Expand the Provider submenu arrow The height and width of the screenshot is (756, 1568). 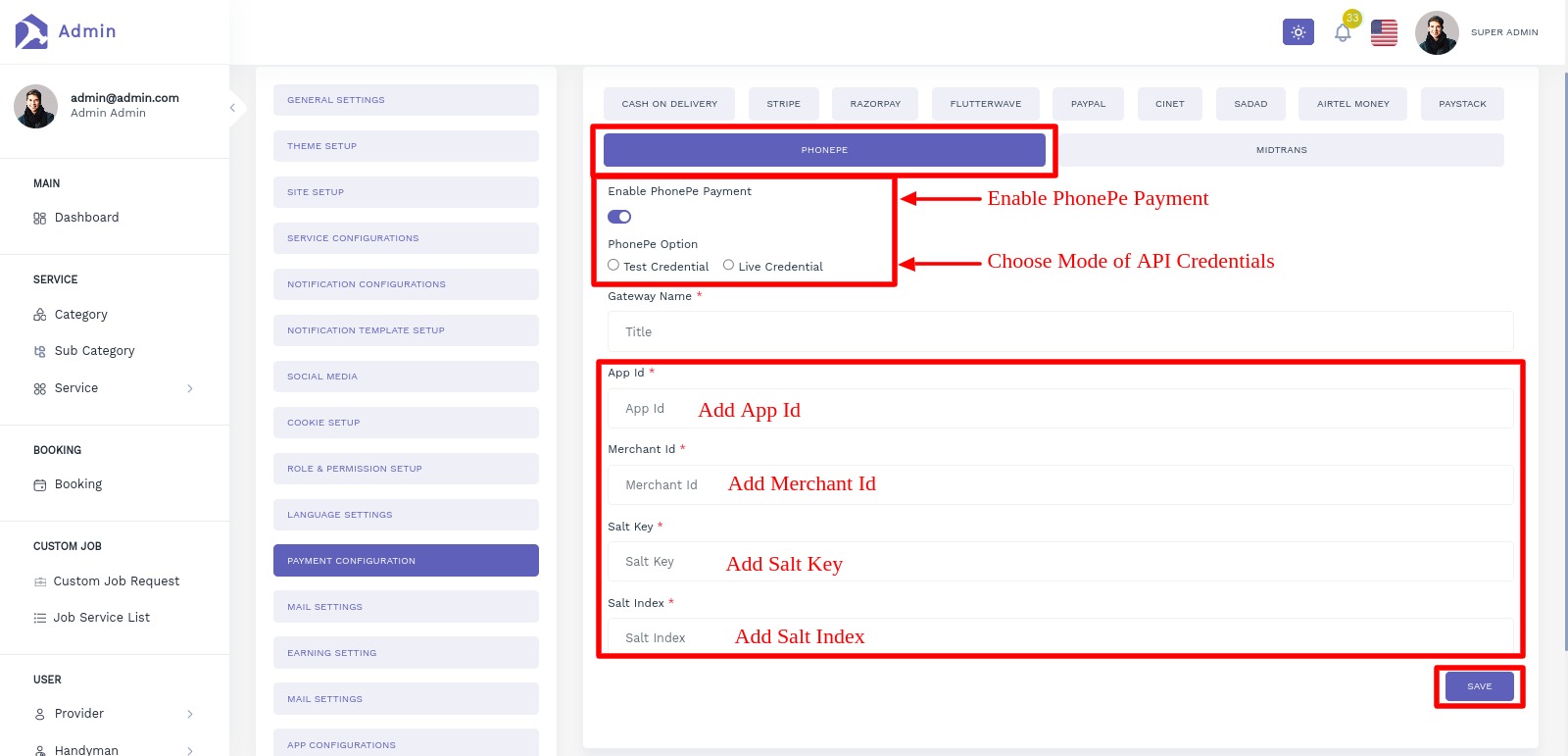coord(190,714)
